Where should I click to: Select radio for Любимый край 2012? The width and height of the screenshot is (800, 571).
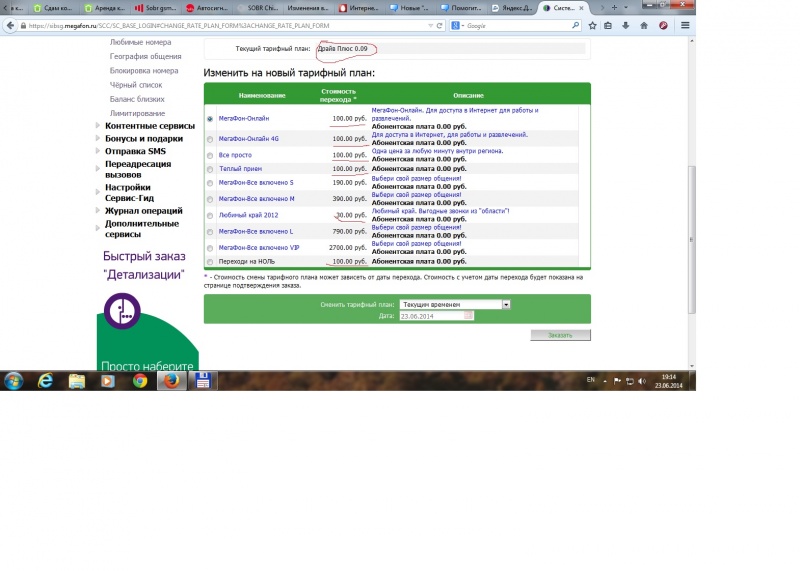(x=210, y=215)
